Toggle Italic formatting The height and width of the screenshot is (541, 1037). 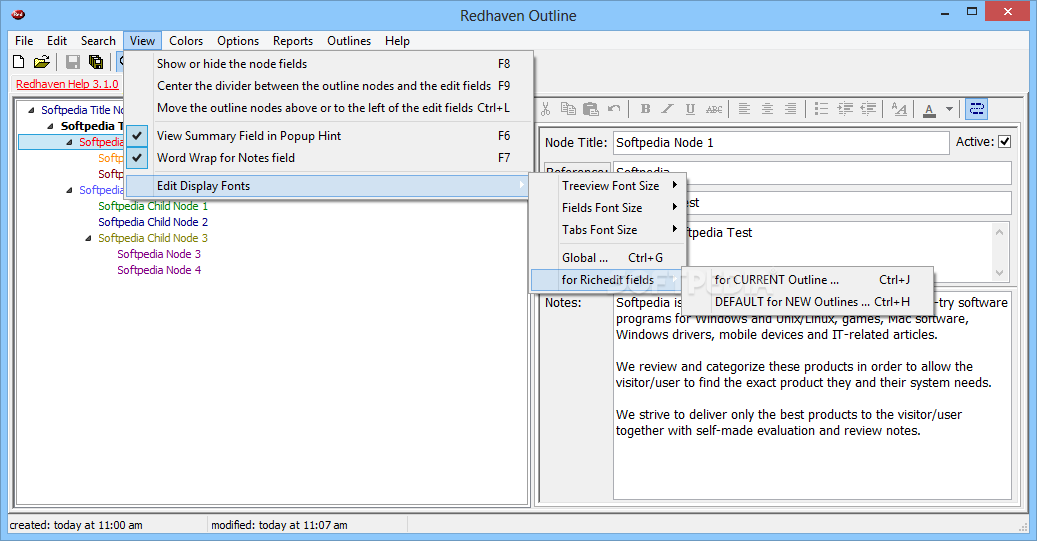click(x=667, y=109)
